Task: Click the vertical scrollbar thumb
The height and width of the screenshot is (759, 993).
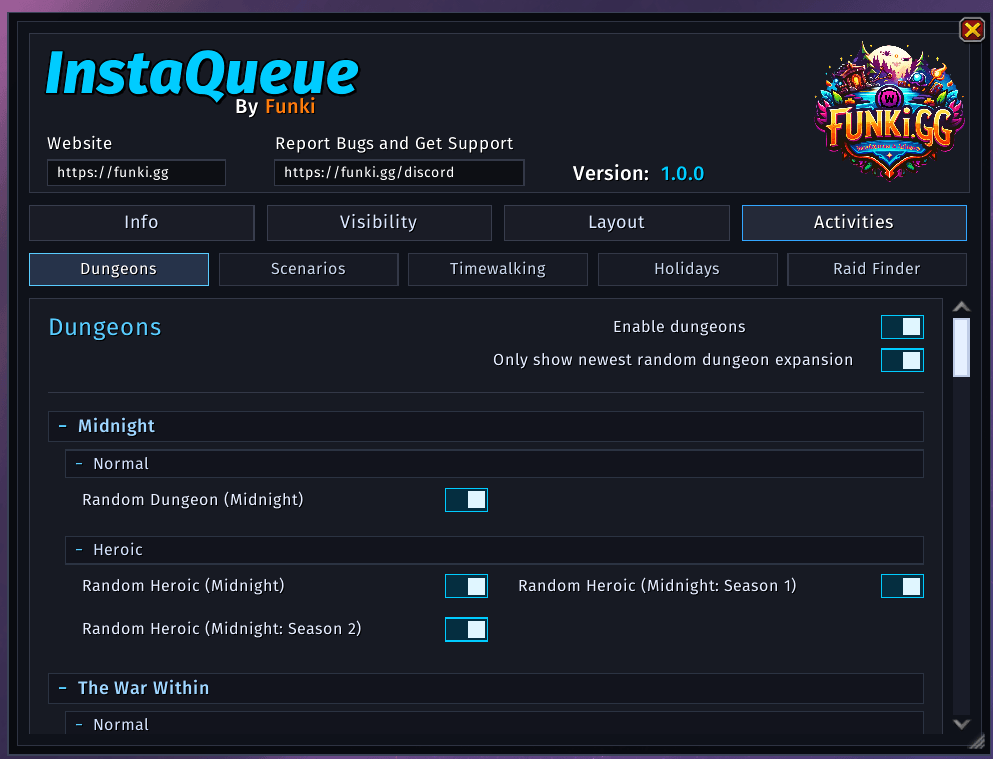Action: click(x=961, y=348)
